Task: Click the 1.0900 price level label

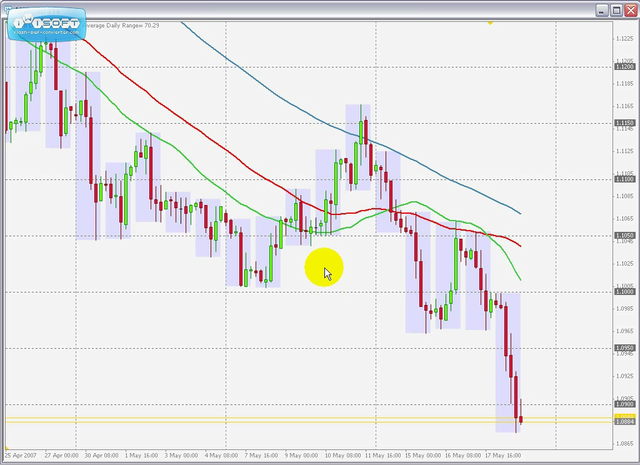Action: 624,405
